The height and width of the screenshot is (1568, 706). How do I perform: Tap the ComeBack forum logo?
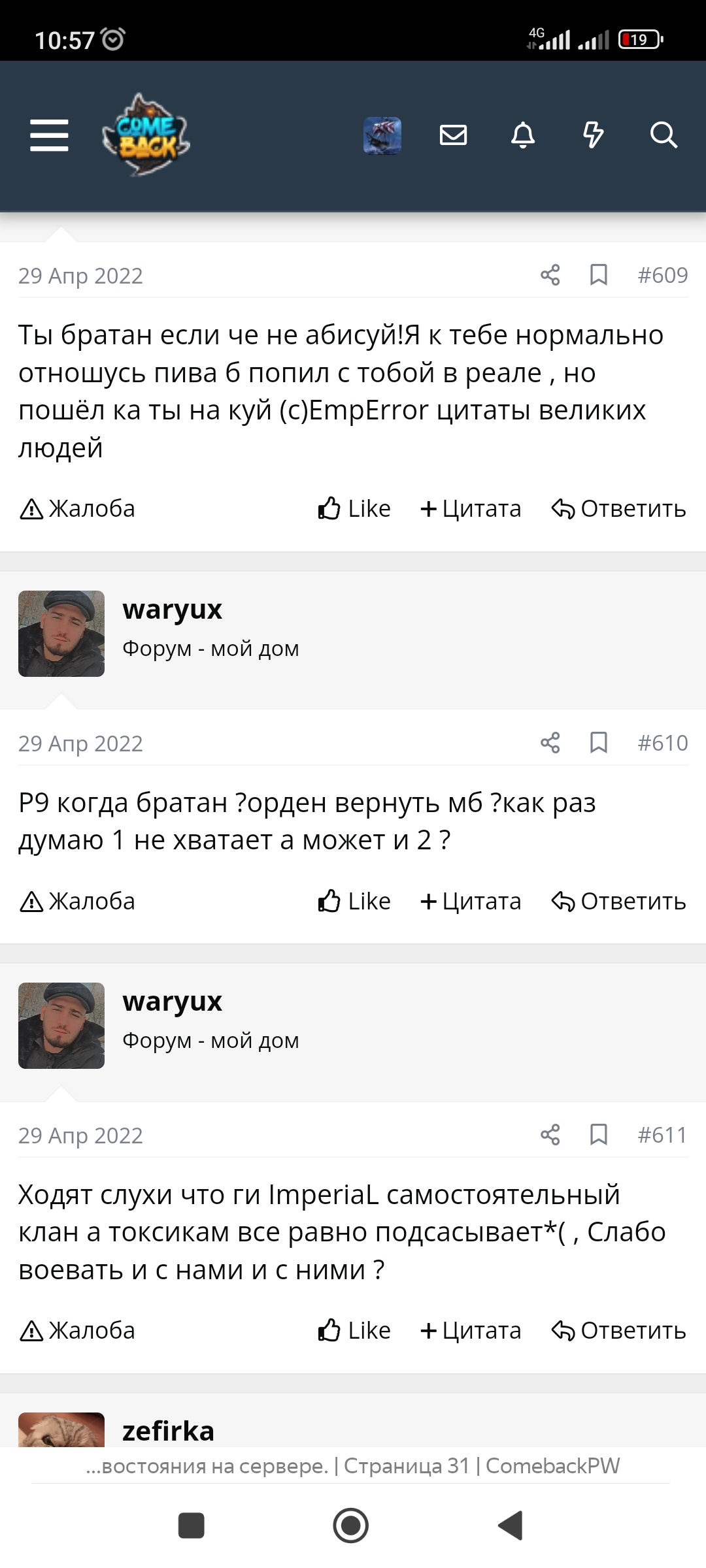tap(146, 135)
